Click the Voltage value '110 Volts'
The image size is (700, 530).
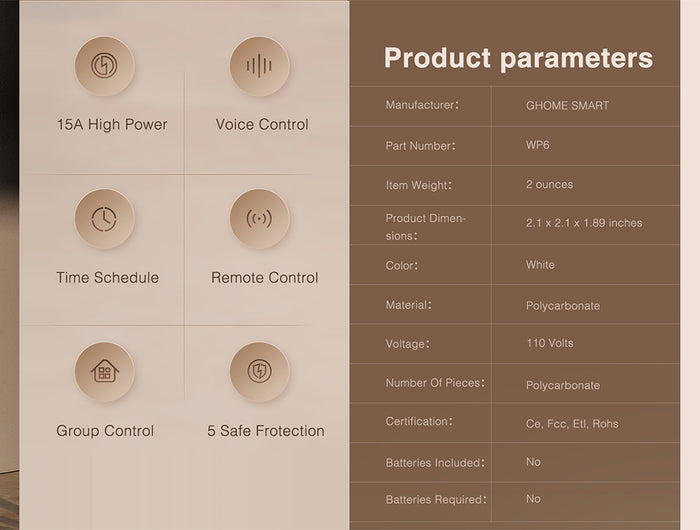point(550,343)
